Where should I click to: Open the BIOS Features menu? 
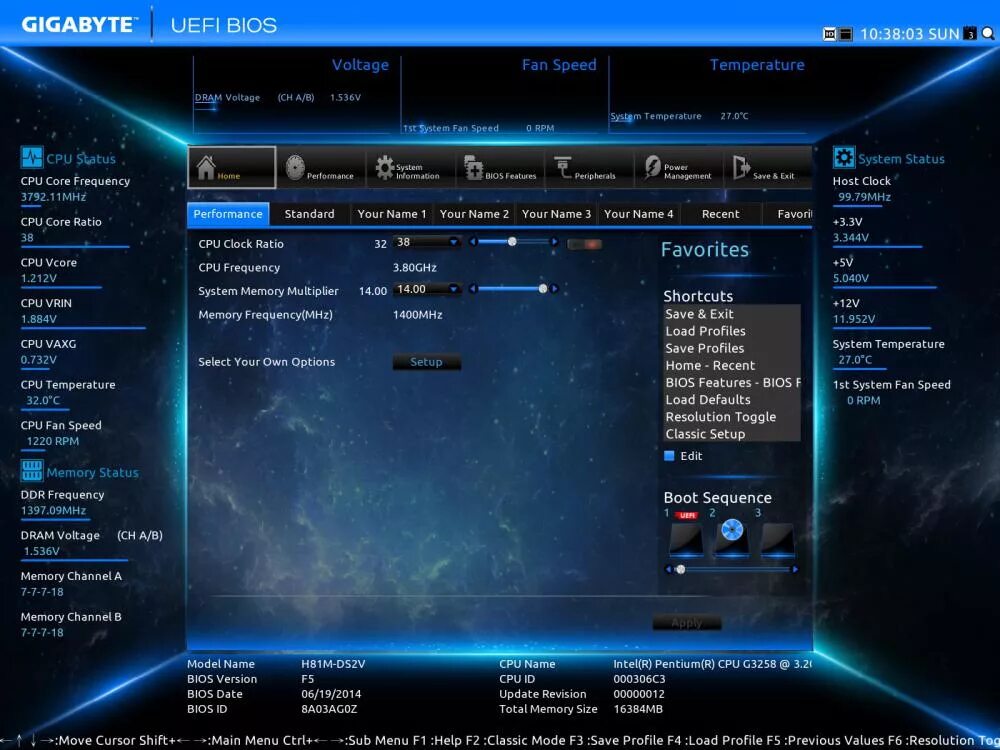pos(500,168)
